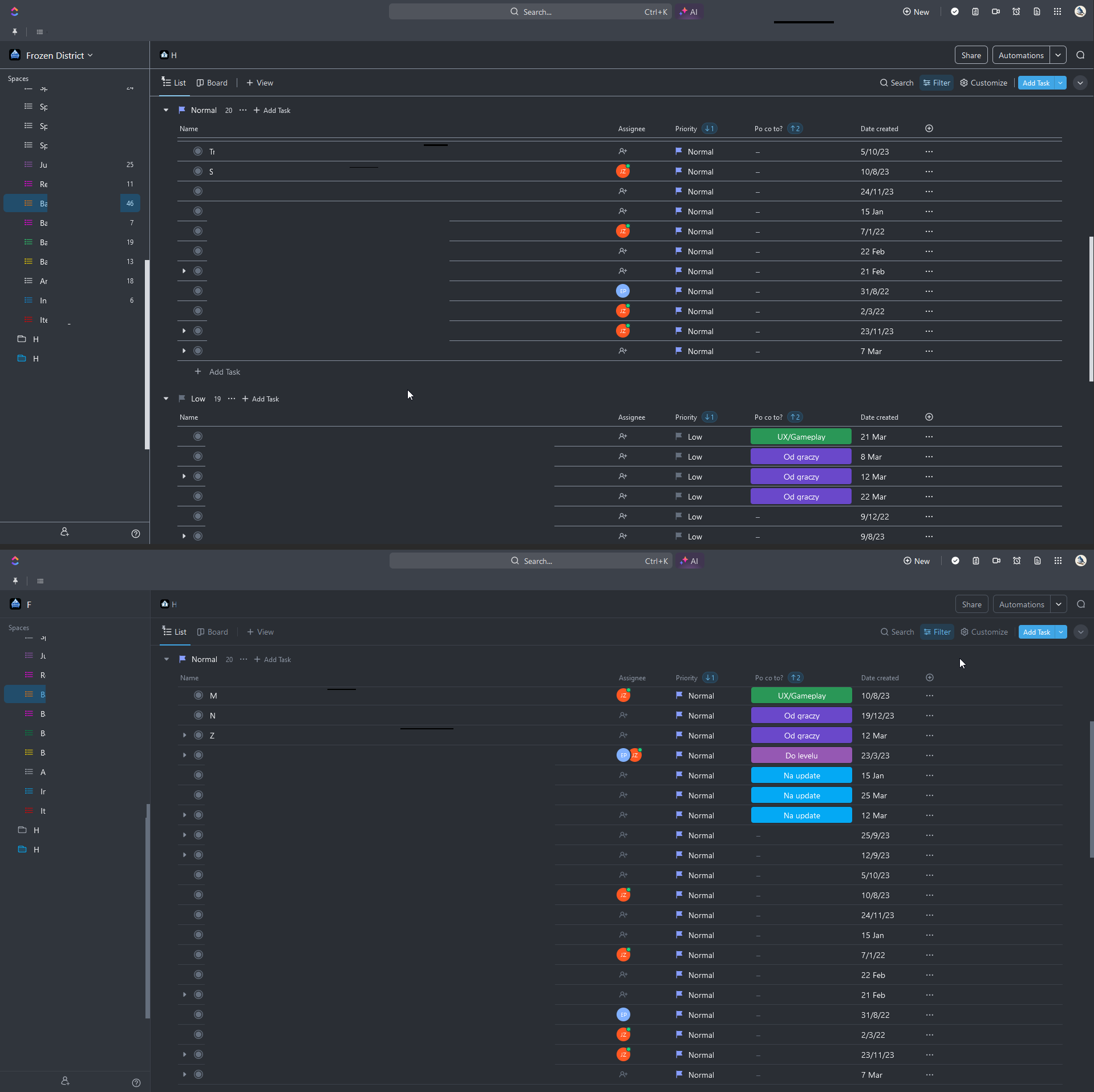The image size is (1094, 1092).
Task: Upper window: open Frozen District workspace dropdown
Action: [x=51, y=55]
